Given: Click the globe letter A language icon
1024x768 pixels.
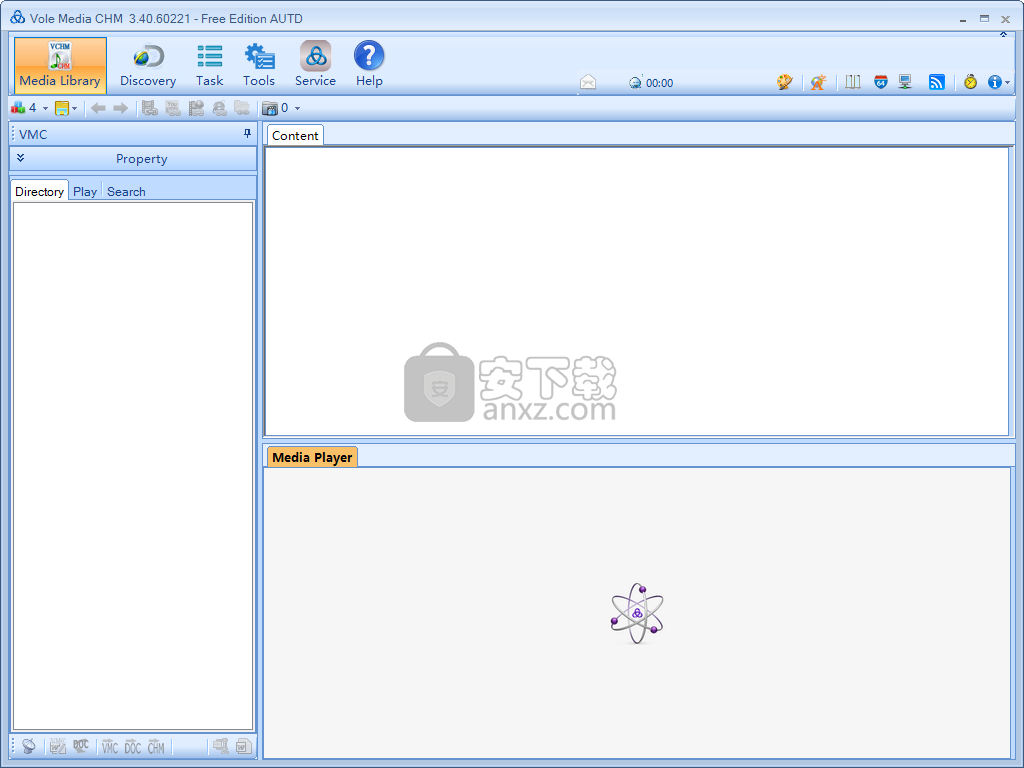Looking at the screenshot, I should coord(818,82).
